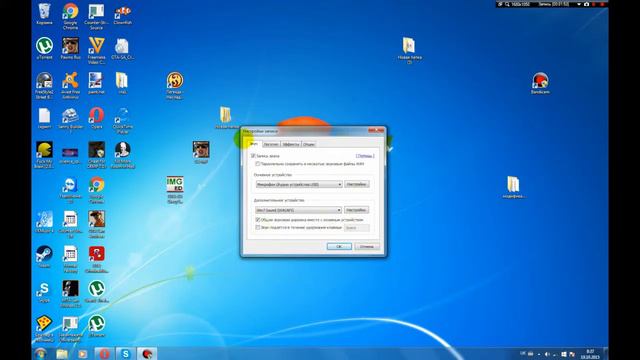Click the Show Desktop strip
640x360 pixels.
[606, 354]
